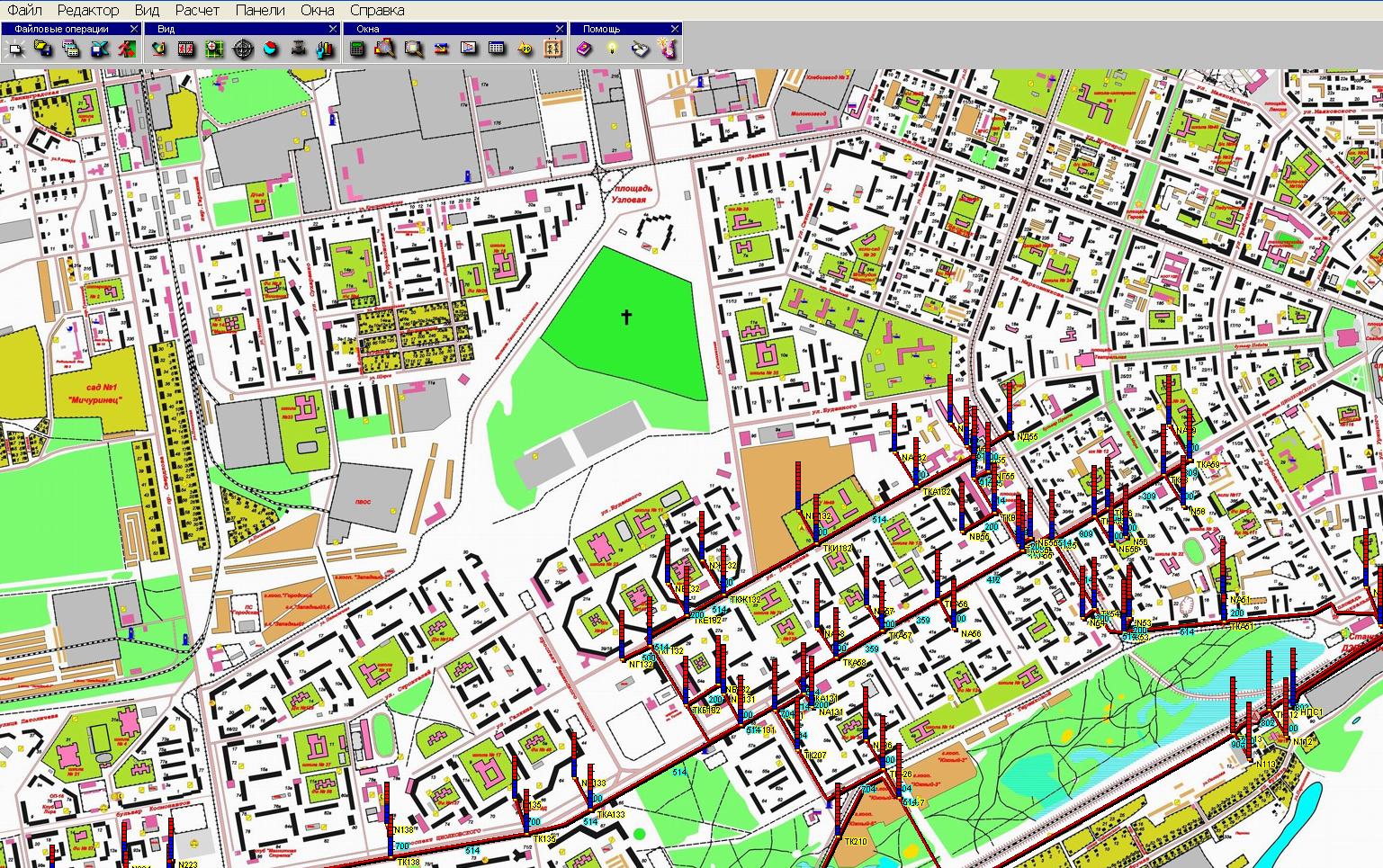Viewport: 1383px width, 868px height.
Task: Open the Окна menu
Action: (318, 11)
